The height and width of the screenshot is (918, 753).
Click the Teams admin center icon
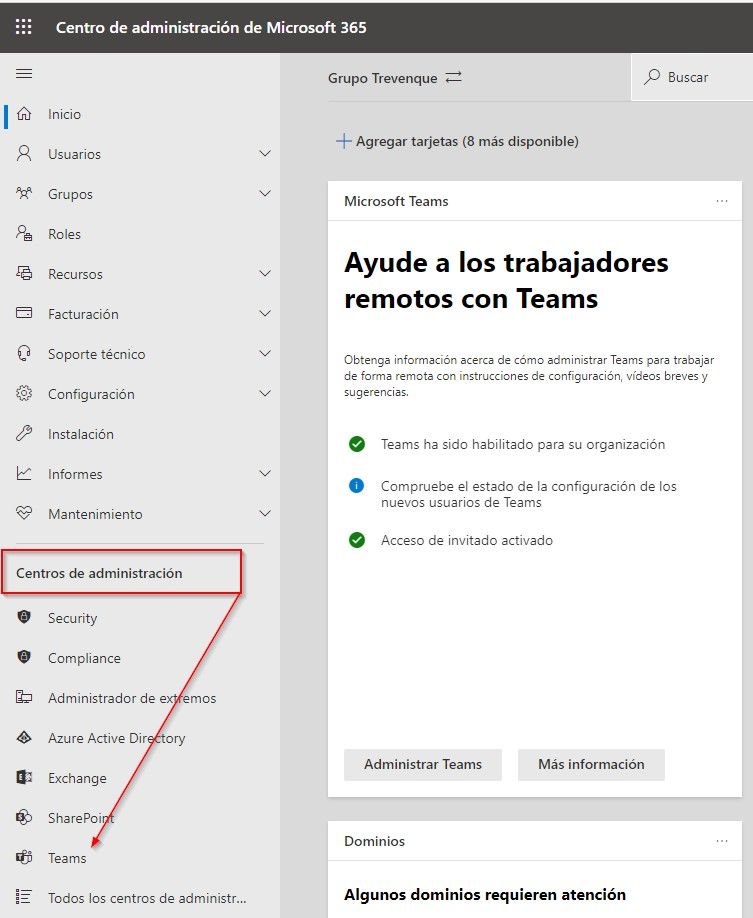click(x=25, y=858)
